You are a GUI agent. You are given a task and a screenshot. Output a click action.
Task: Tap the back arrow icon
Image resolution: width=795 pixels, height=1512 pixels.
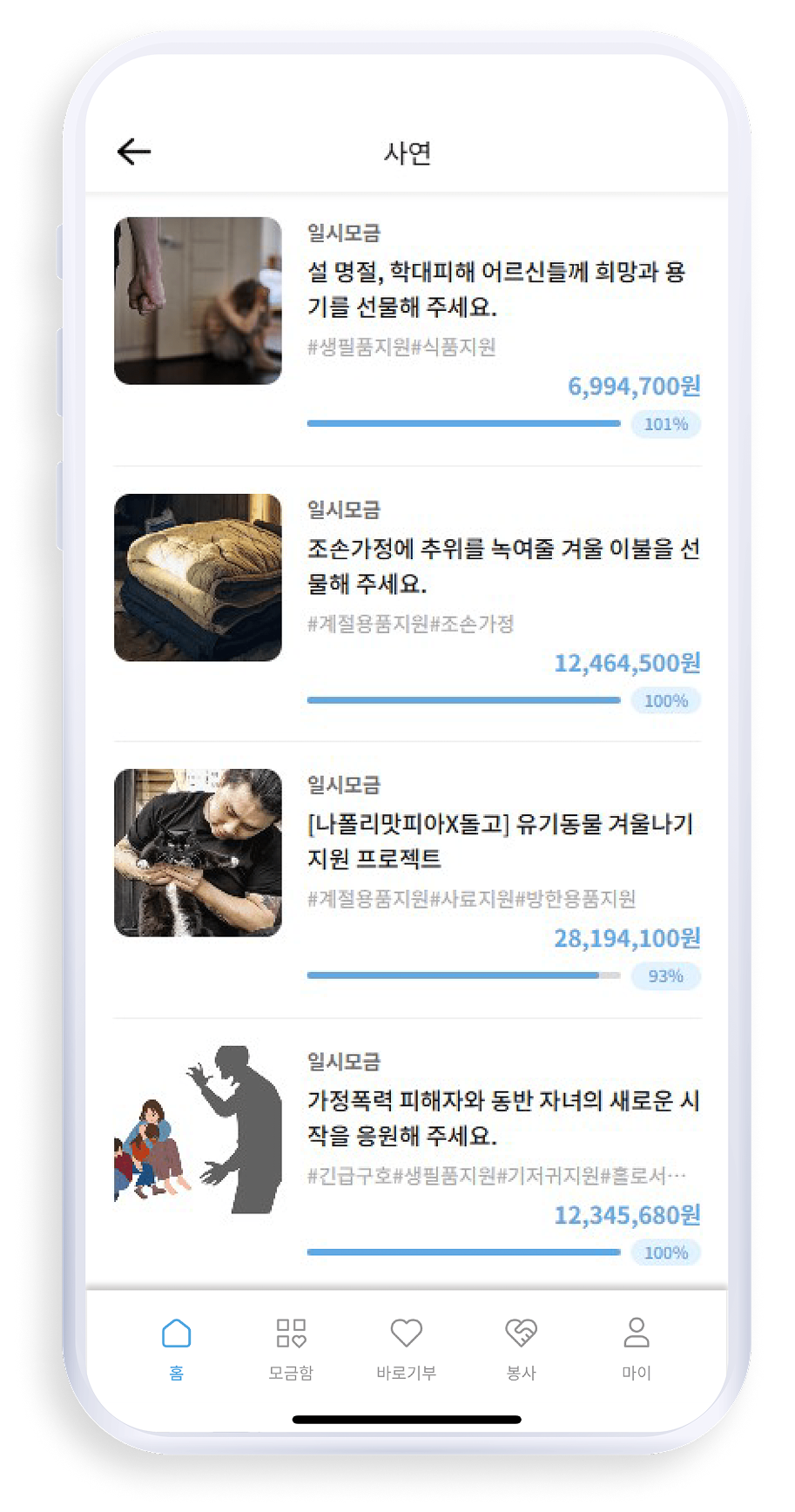[x=134, y=152]
